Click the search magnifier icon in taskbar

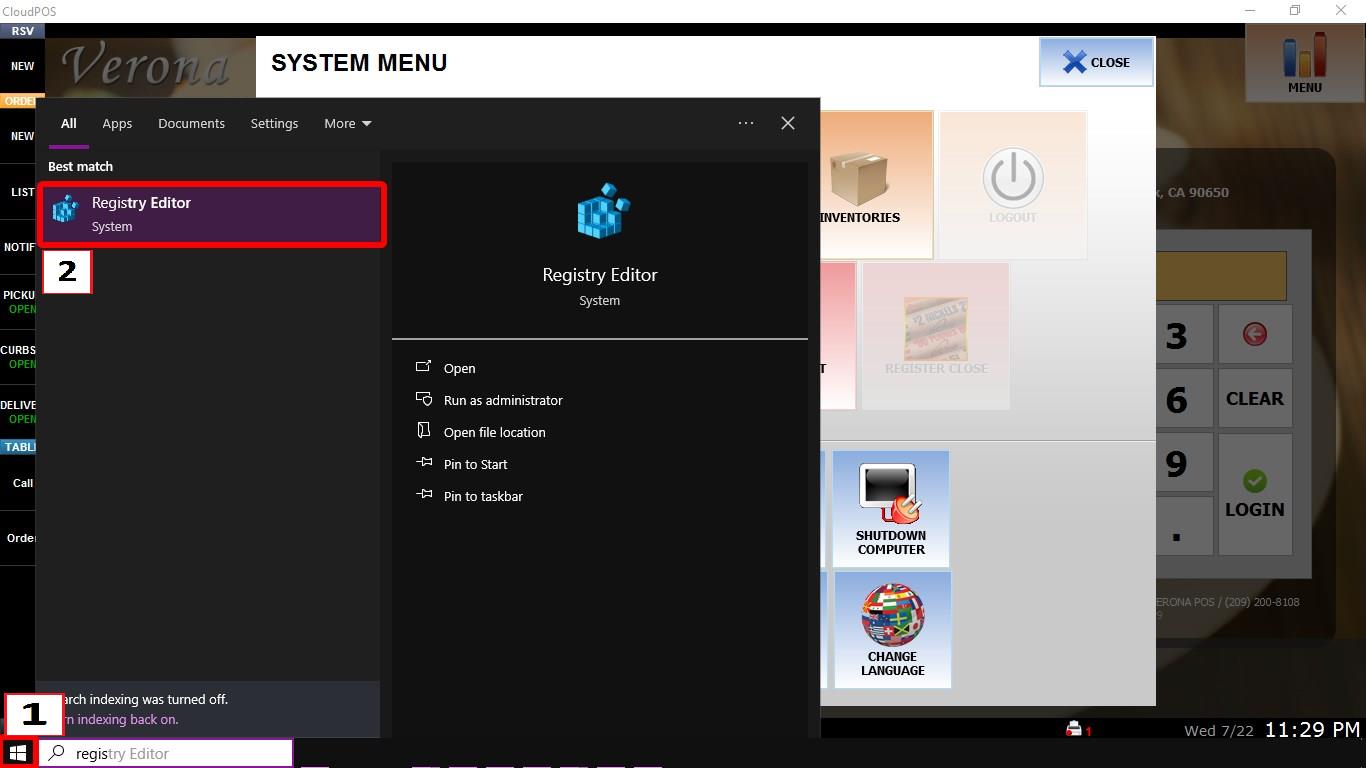point(57,753)
